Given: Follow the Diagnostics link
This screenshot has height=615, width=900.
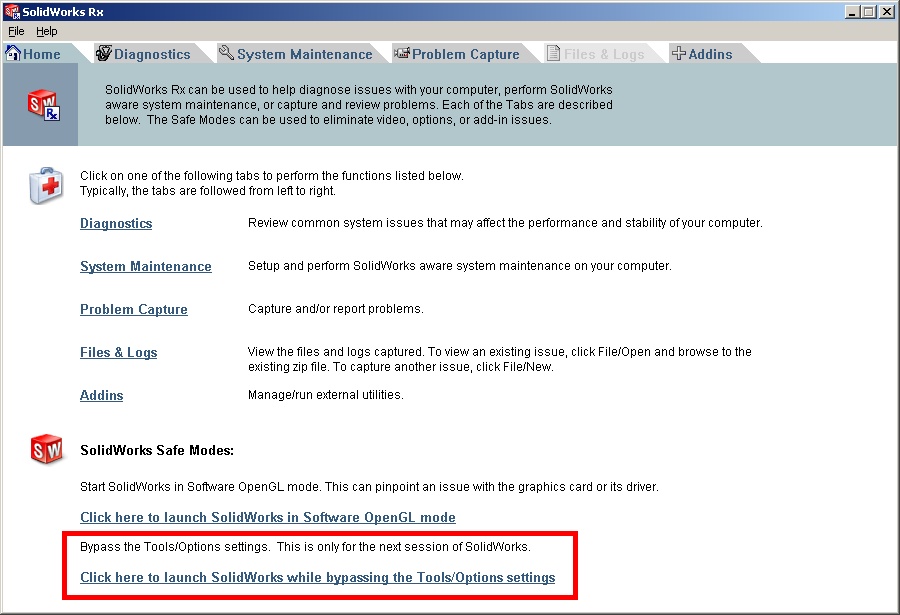Looking at the screenshot, I should [x=116, y=223].
